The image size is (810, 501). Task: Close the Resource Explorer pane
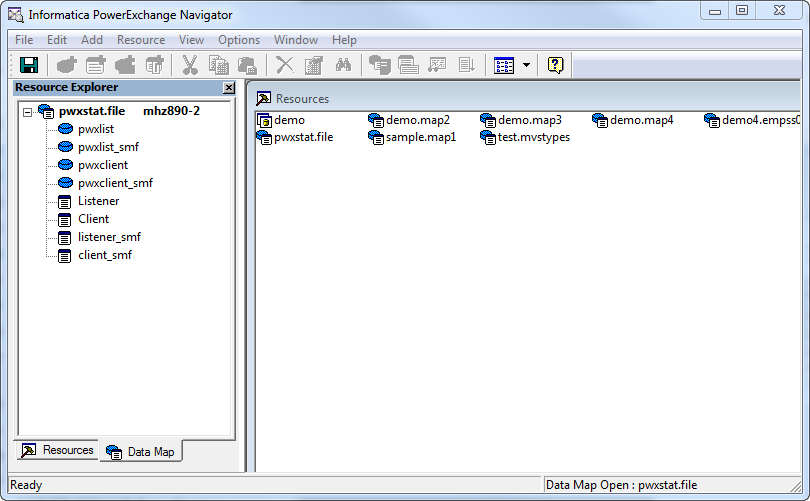click(x=229, y=88)
